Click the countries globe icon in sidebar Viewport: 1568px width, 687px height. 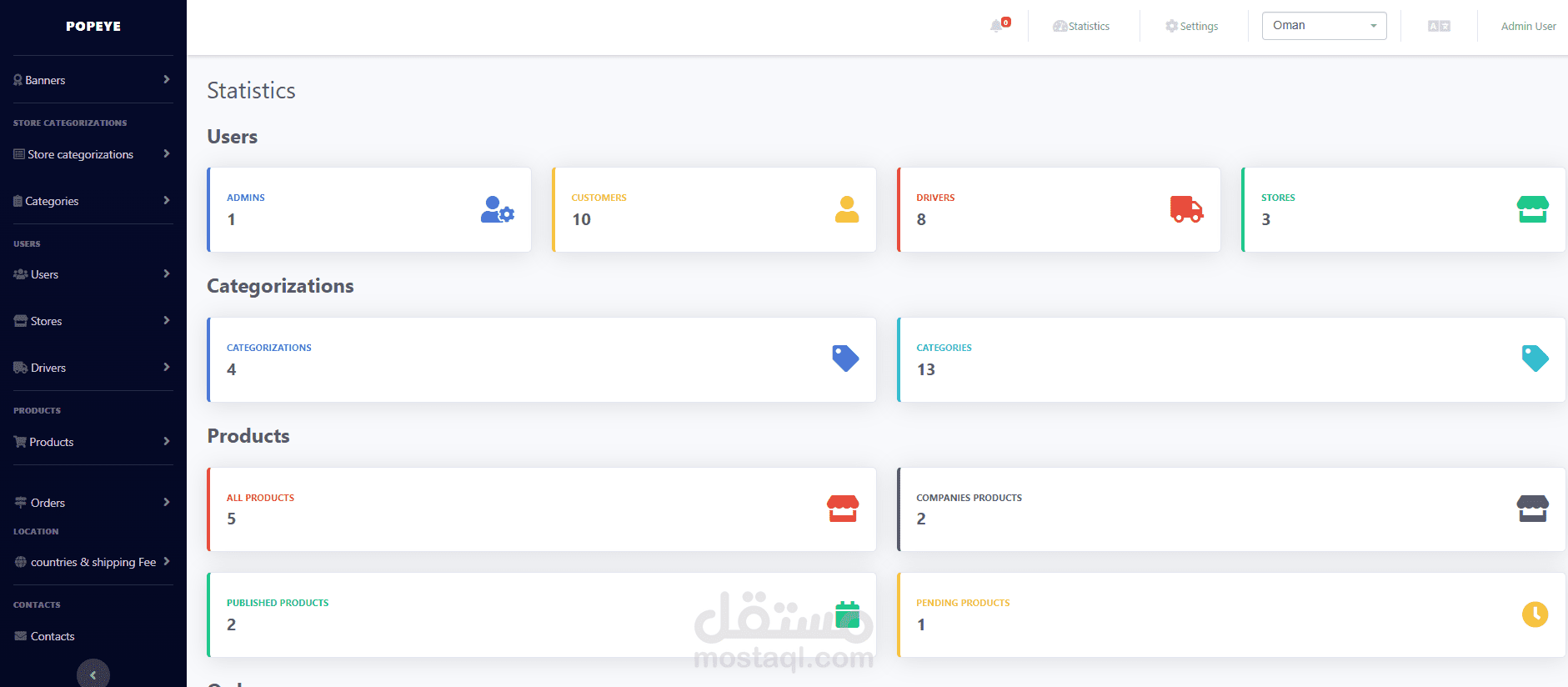click(x=21, y=562)
